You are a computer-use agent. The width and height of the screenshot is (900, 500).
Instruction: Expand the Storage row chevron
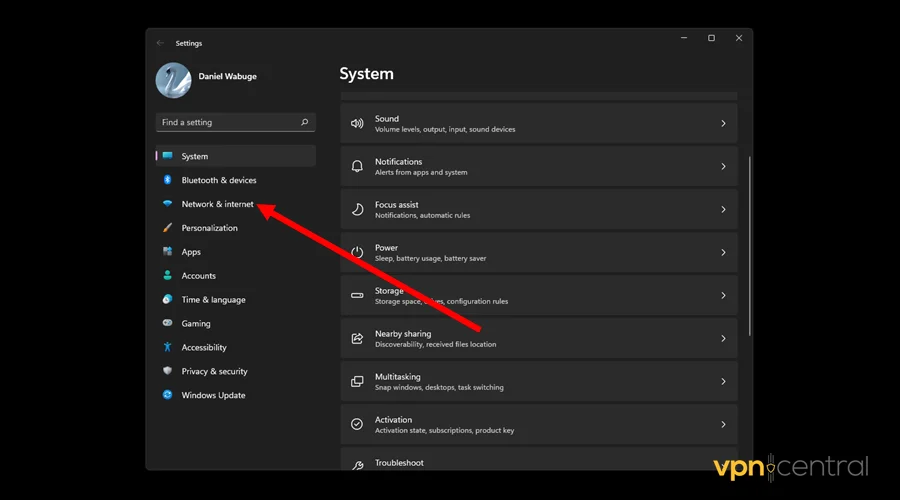tap(723, 296)
